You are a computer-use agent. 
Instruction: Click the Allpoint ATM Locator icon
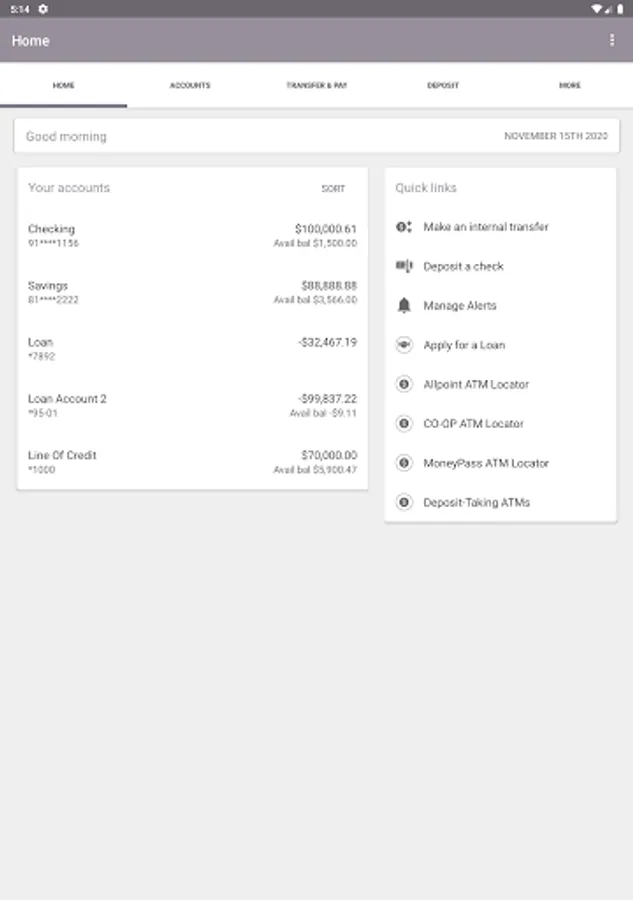coord(404,384)
